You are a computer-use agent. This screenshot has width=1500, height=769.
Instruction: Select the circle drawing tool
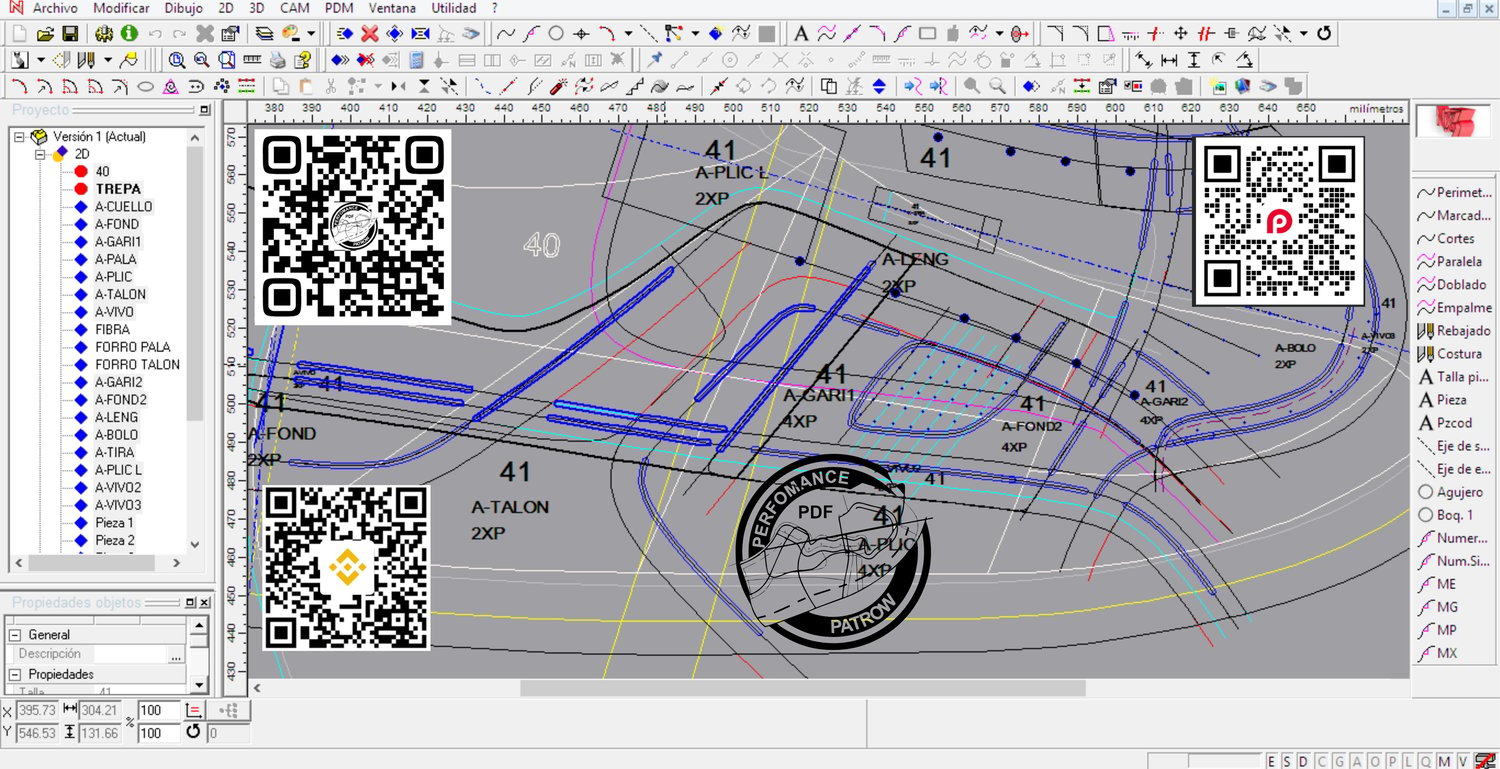pyautogui.click(x=556, y=34)
